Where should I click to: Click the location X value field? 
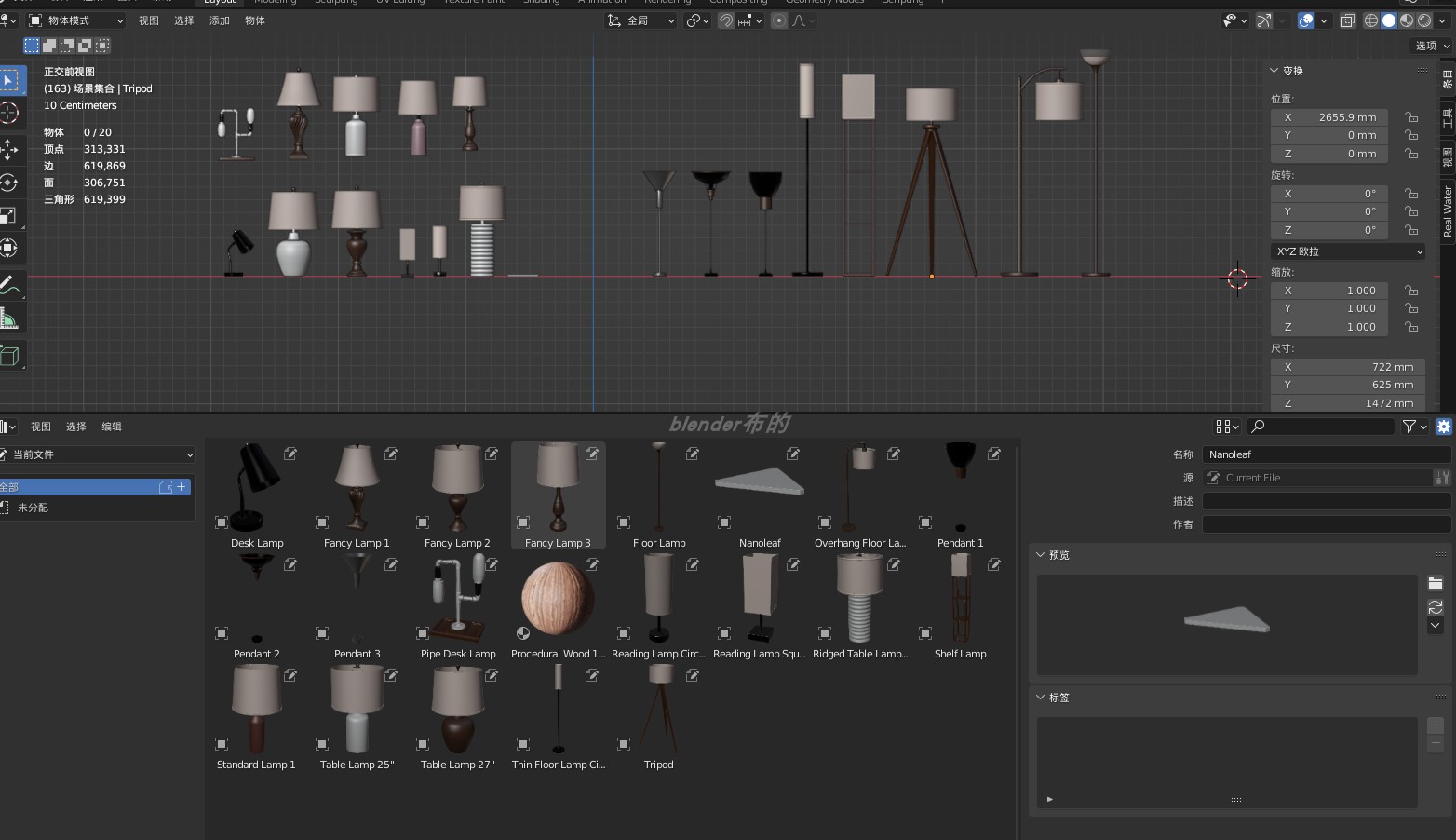click(x=1329, y=117)
